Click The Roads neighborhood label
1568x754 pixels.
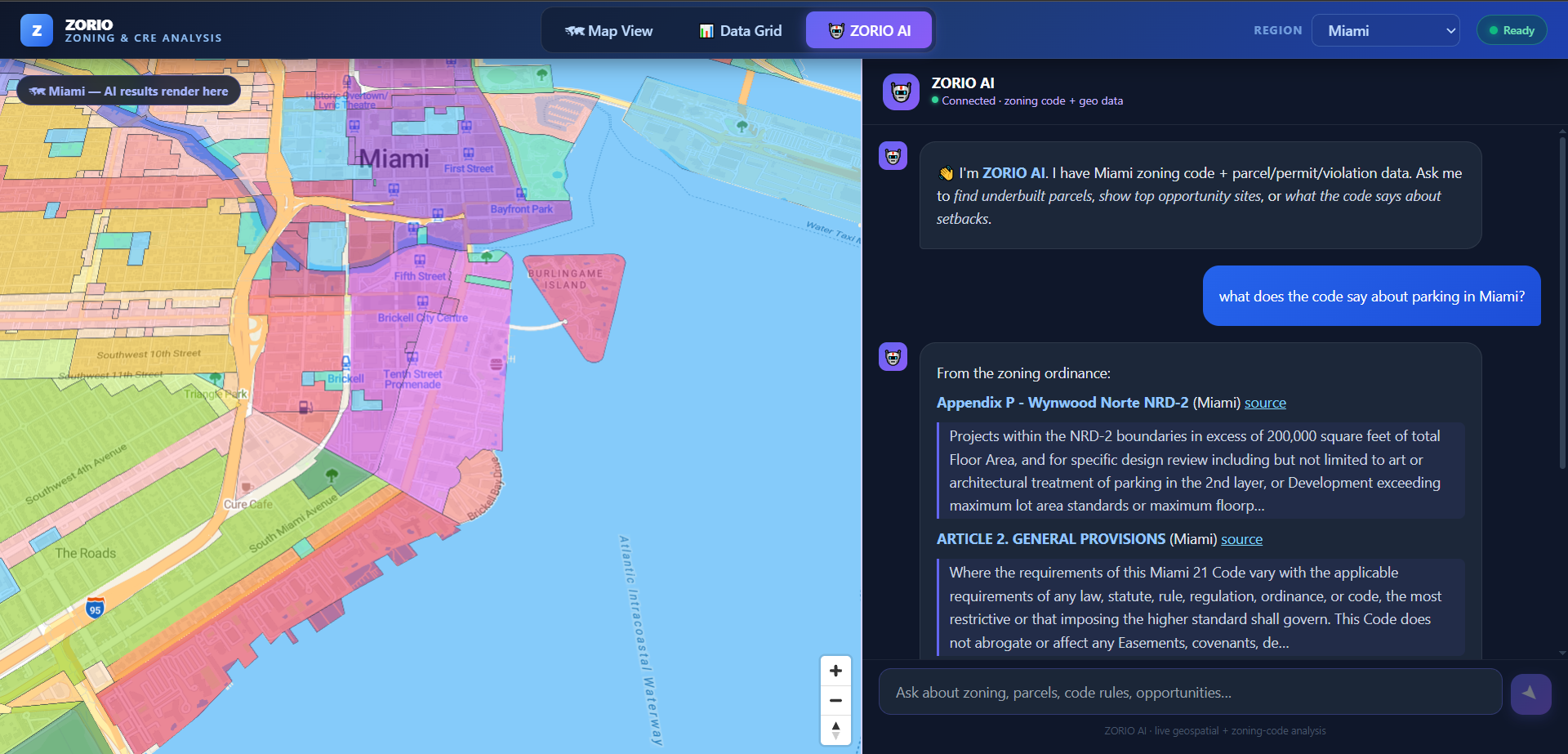pos(86,553)
